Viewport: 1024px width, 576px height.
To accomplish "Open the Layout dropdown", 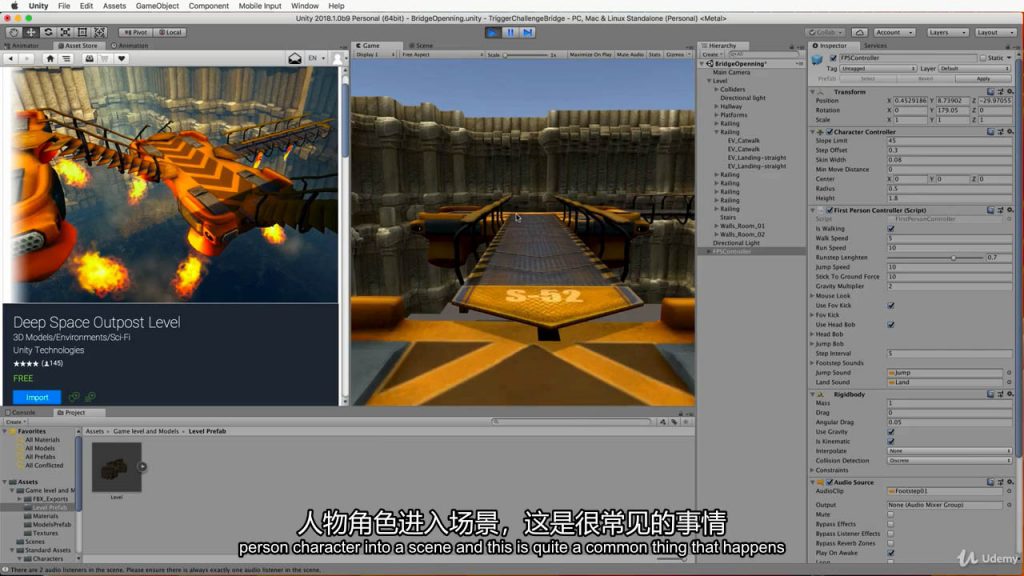I will (995, 32).
